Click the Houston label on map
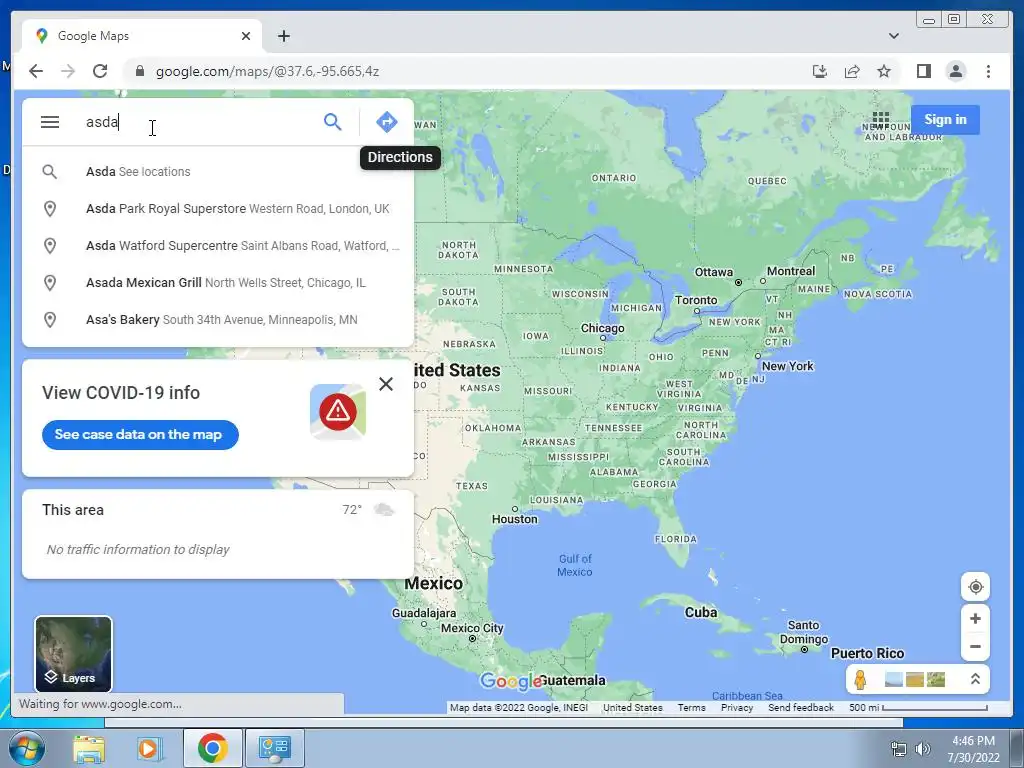The image size is (1024, 768). [x=515, y=519]
